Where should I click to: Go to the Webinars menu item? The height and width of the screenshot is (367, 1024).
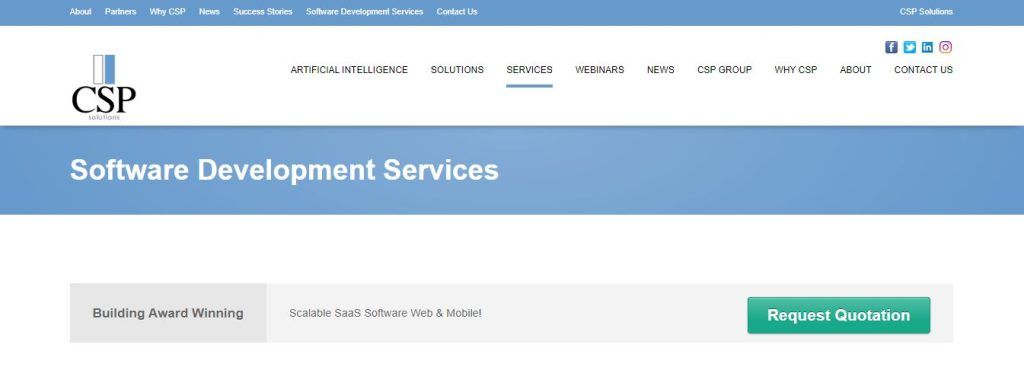(x=600, y=70)
